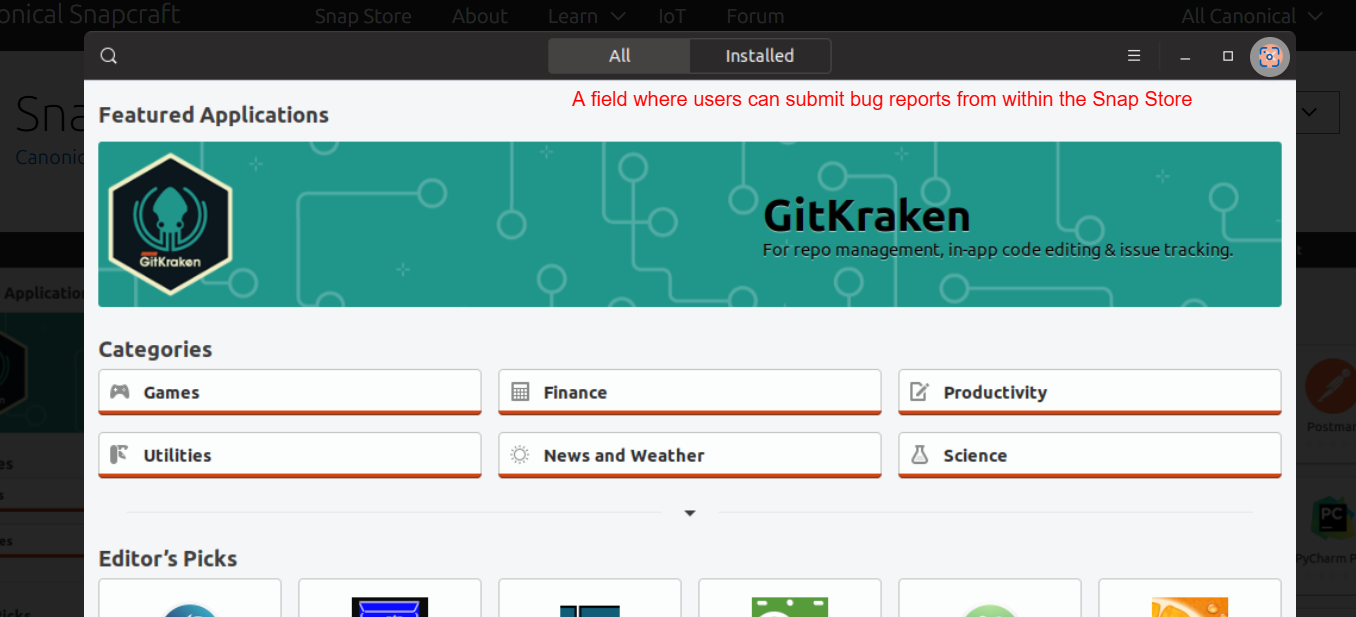The width and height of the screenshot is (1356, 617).
Task: Click the News and Weather sun icon
Action: tap(520, 455)
